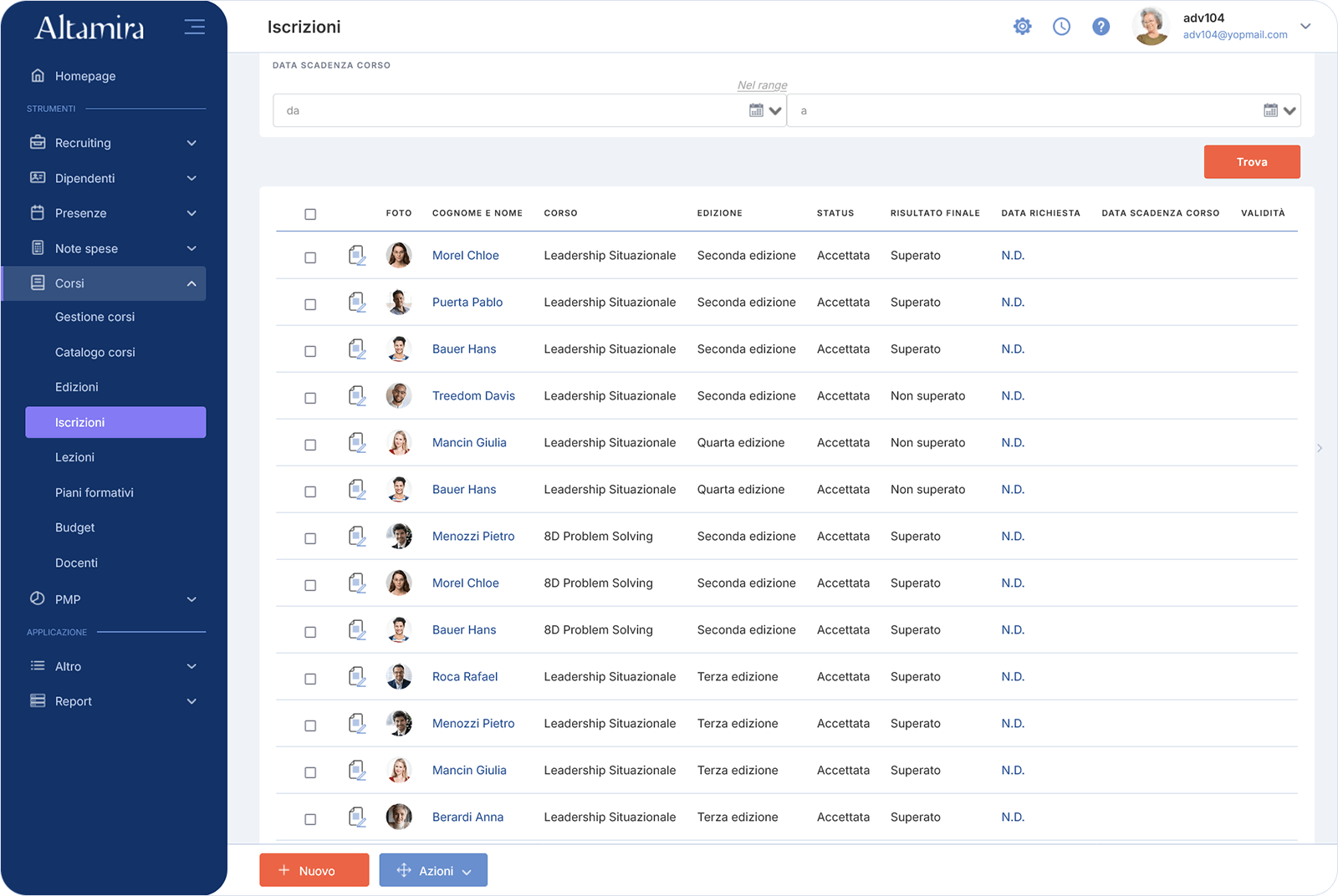The width and height of the screenshot is (1338, 896).
Task: Click the Trova search button
Action: pyautogui.click(x=1252, y=162)
